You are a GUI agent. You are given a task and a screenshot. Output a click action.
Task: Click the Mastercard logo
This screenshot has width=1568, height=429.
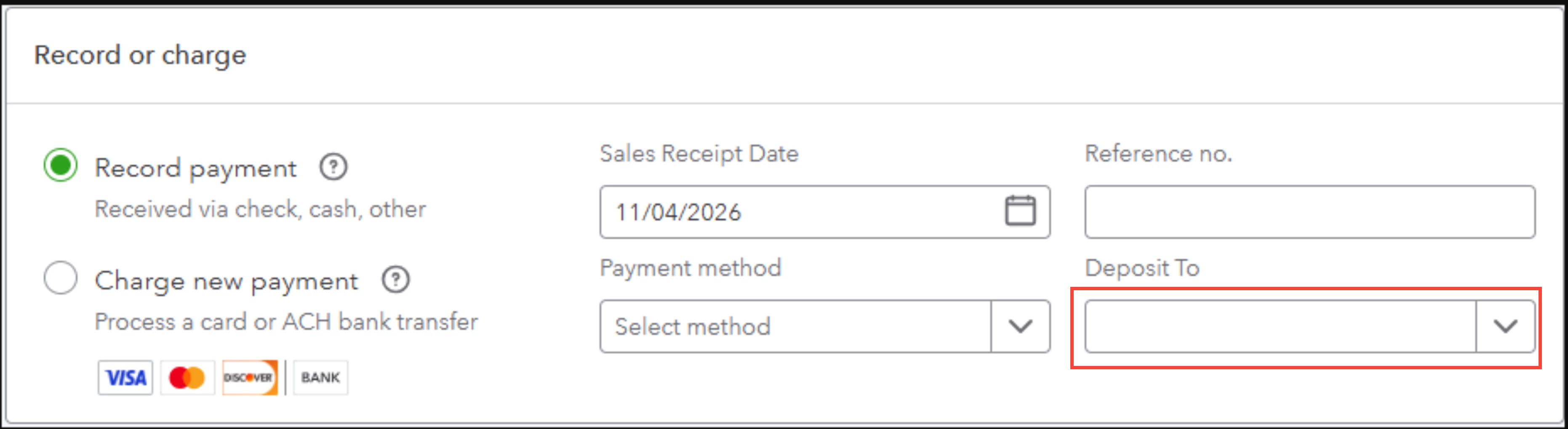187,377
